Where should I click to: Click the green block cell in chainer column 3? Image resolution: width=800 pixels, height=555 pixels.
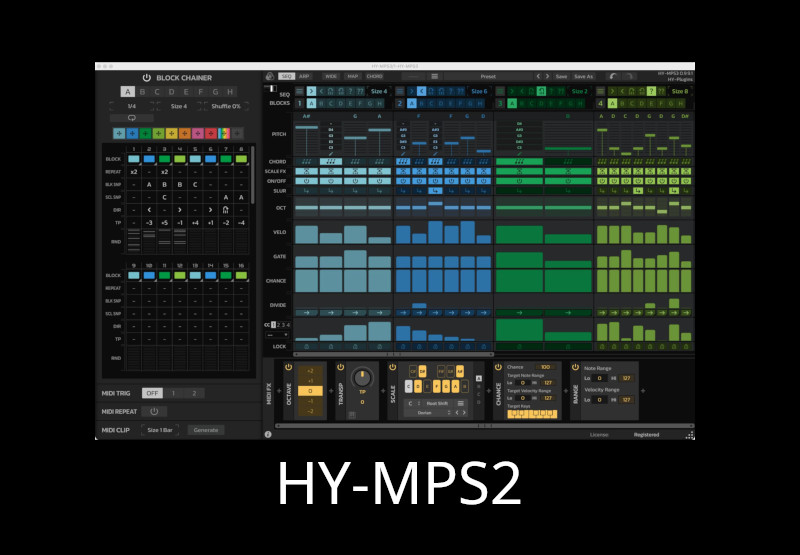tap(164, 159)
